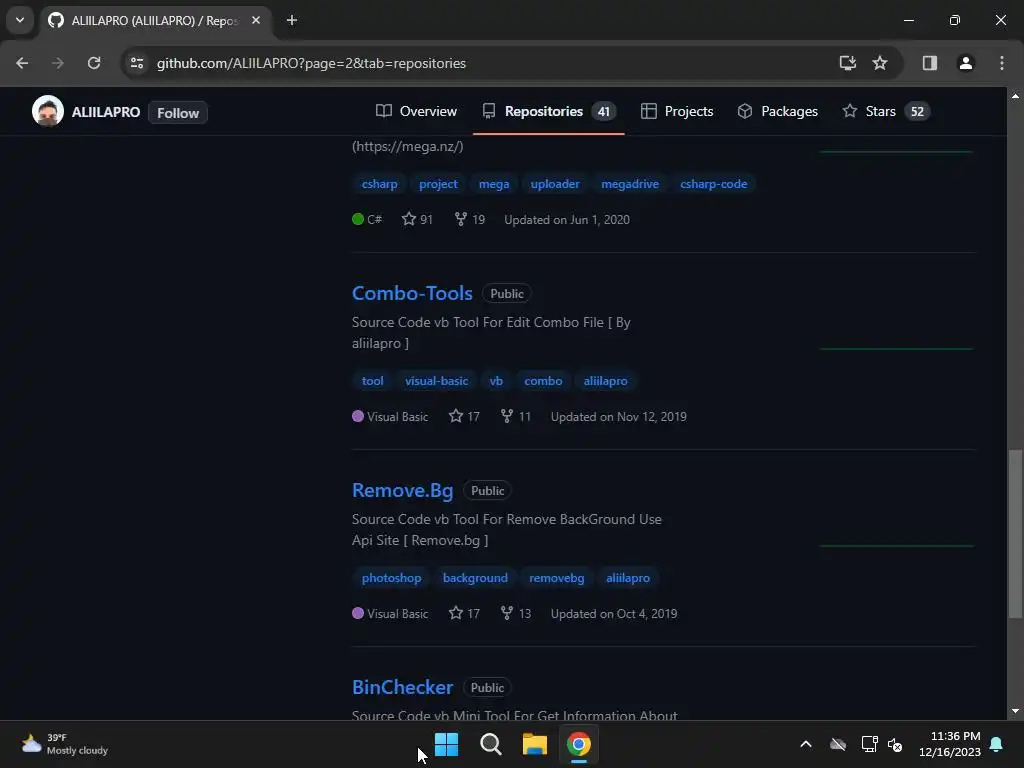The height and width of the screenshot is (768, 1024).
Task: Click scrollbar down arrow
Action: click(x=1015, y=711)
